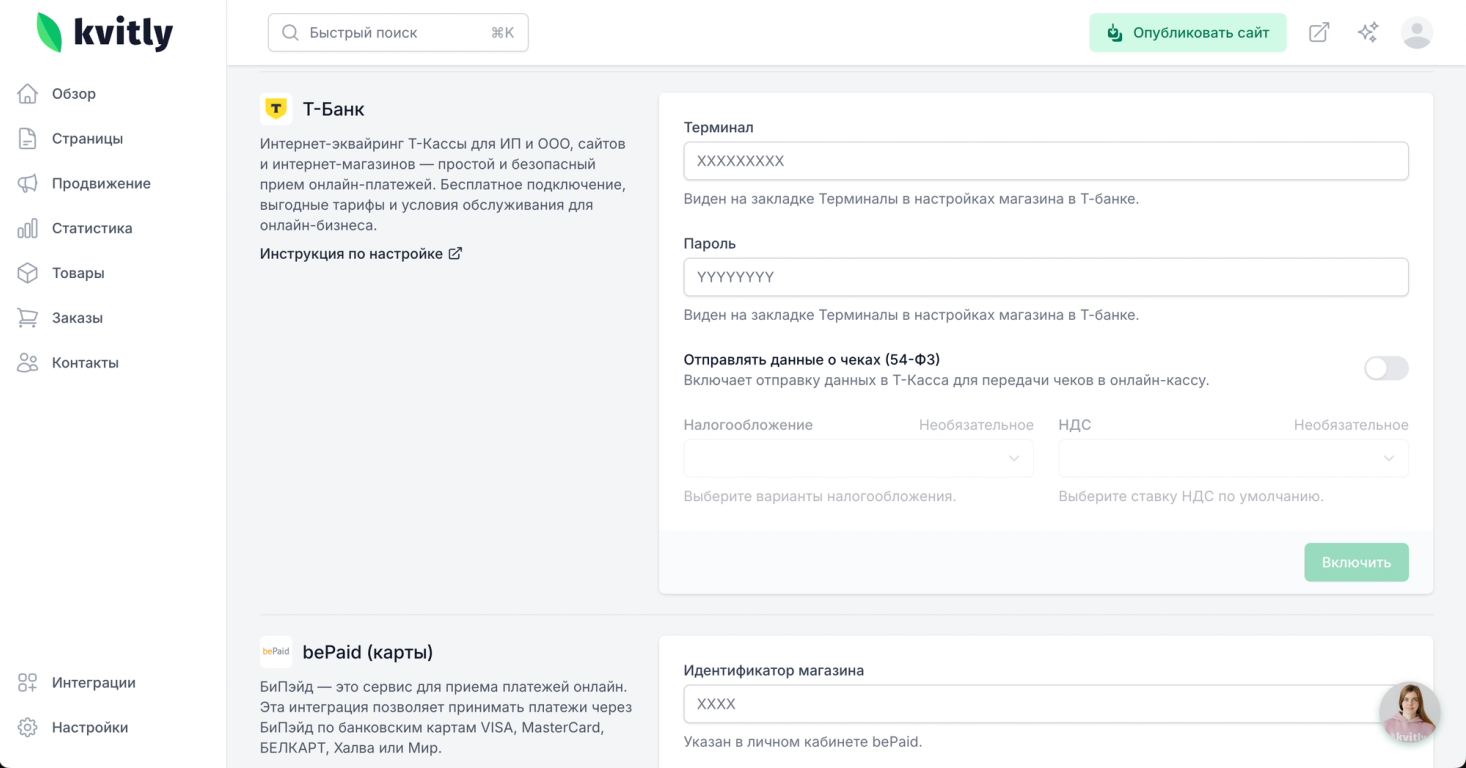Click the AI sparkles icon
The image size is (1466, 768).
(1368, 33)
